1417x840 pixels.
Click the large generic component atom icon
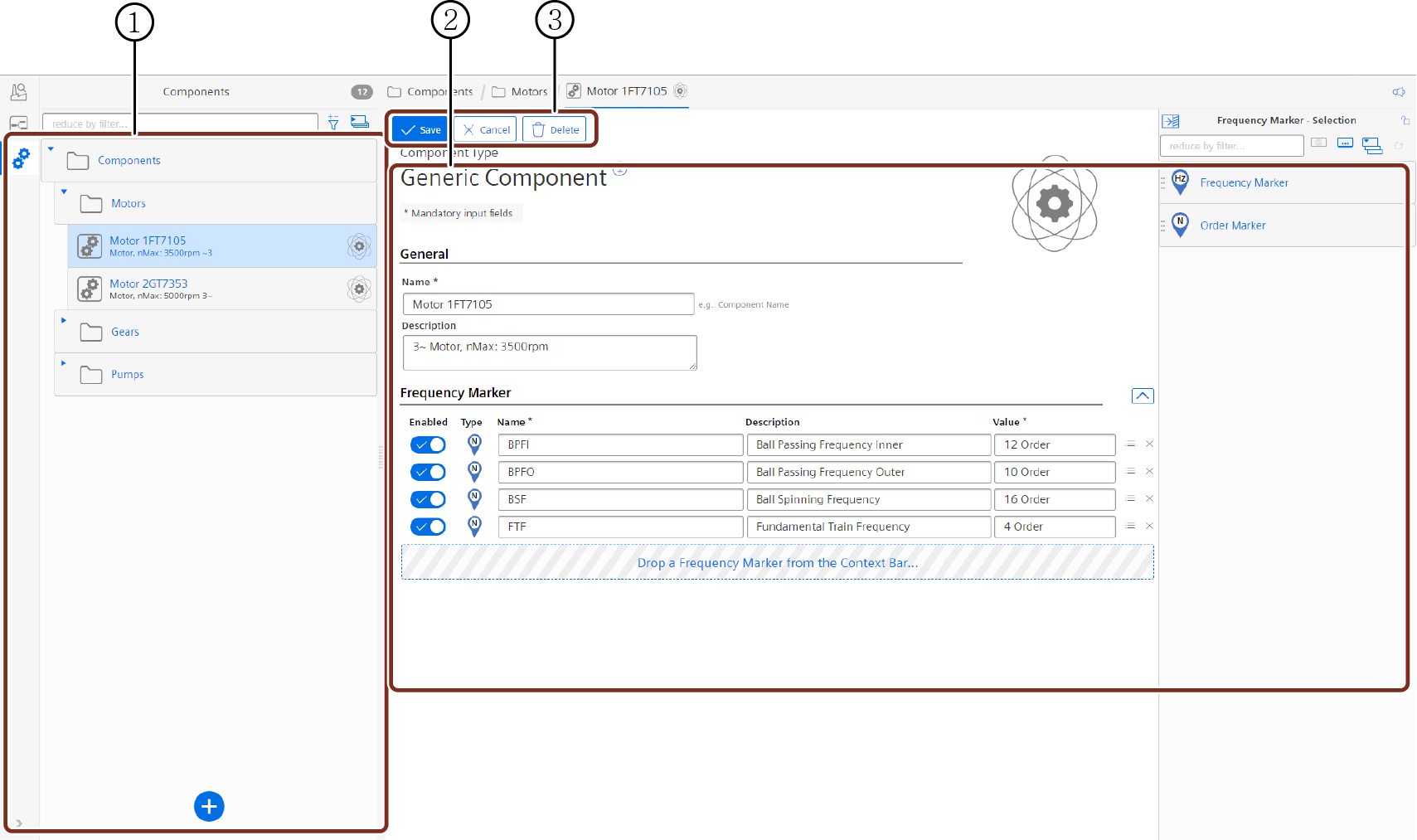point(1055,203)
